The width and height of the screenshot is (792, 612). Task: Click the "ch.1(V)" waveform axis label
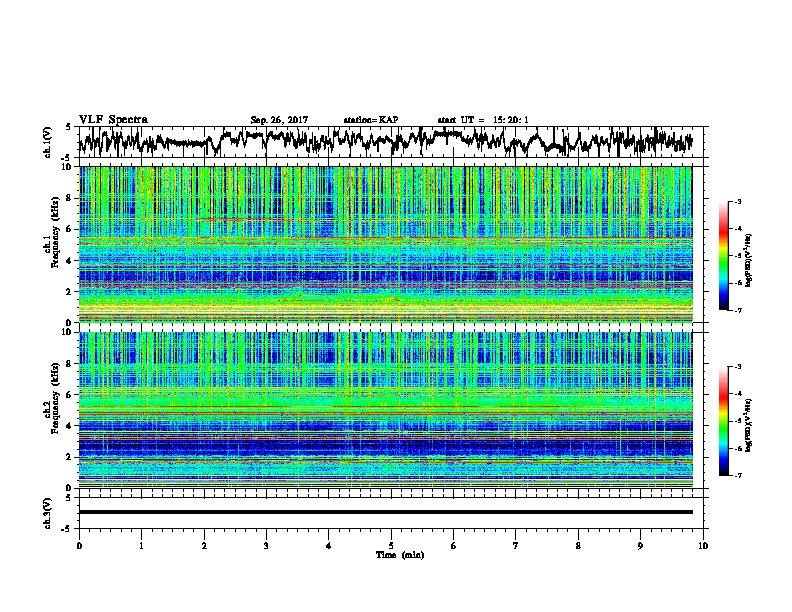(48, 142)
